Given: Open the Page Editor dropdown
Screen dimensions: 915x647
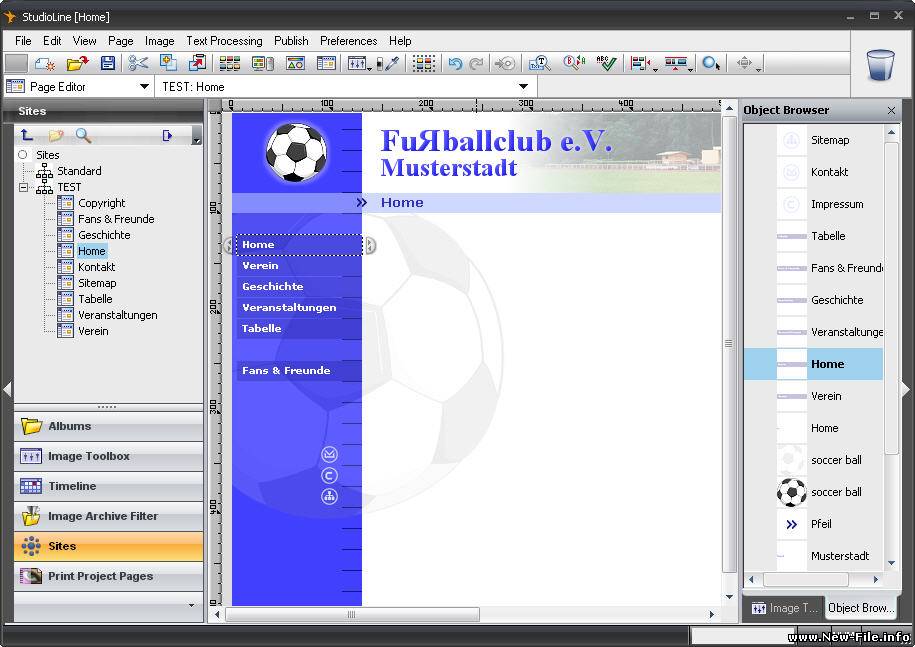Looking at the screenshot, I should pyautogui.click(x=139, y=87).
